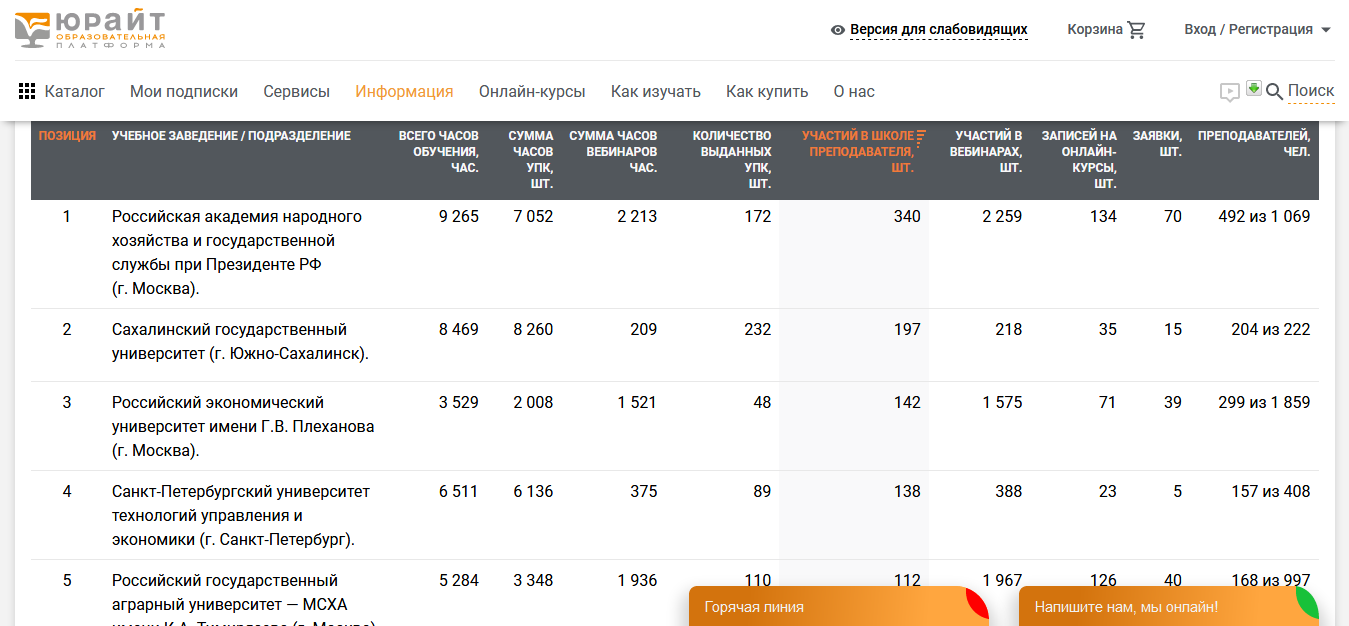This screenshot has width=1349, height=626.
Task: Click the value 5 284 total hours
Action: (459, 581)
